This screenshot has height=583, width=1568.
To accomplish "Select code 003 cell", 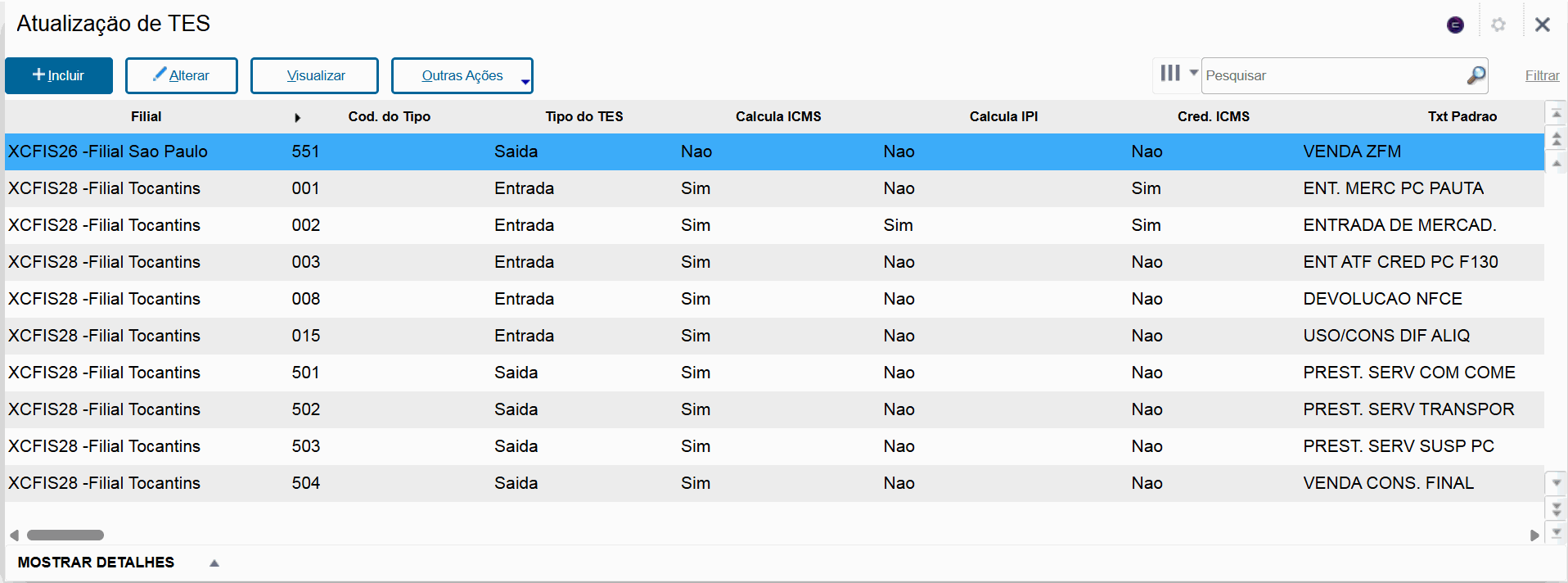I will coord(305,262).
